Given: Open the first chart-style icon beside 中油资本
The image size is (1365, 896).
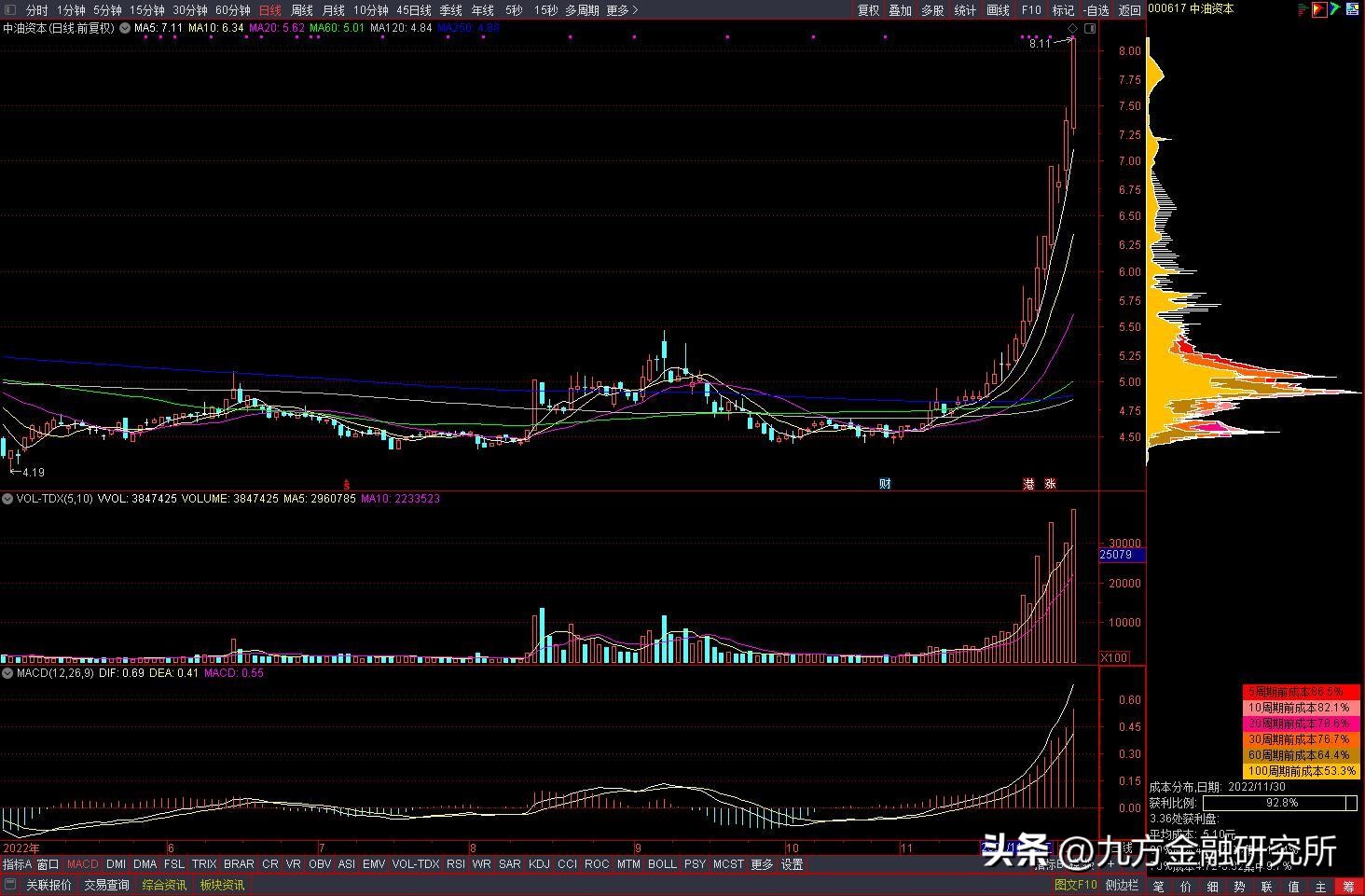Looking at the screenshot, I should [x=1303, y=9].
